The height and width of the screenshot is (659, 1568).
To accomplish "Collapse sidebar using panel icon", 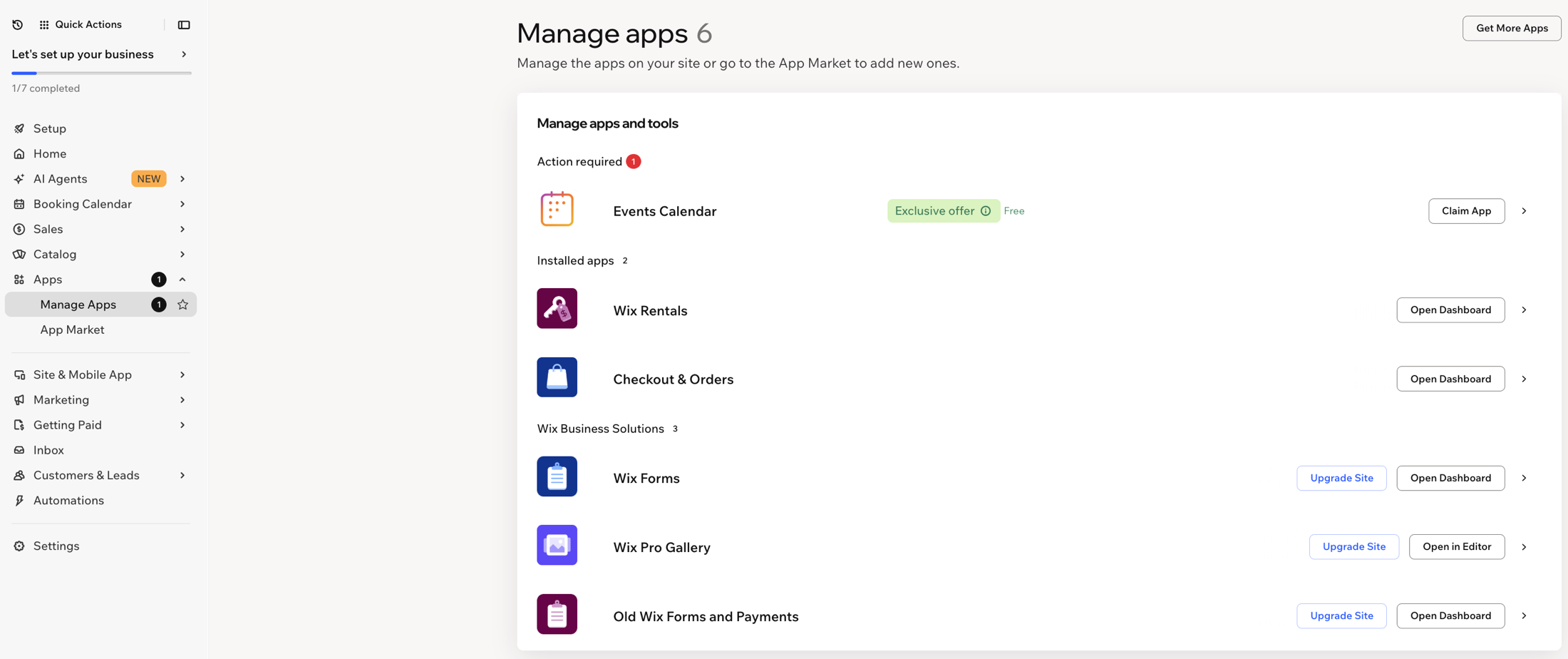I will coord(184,25).
